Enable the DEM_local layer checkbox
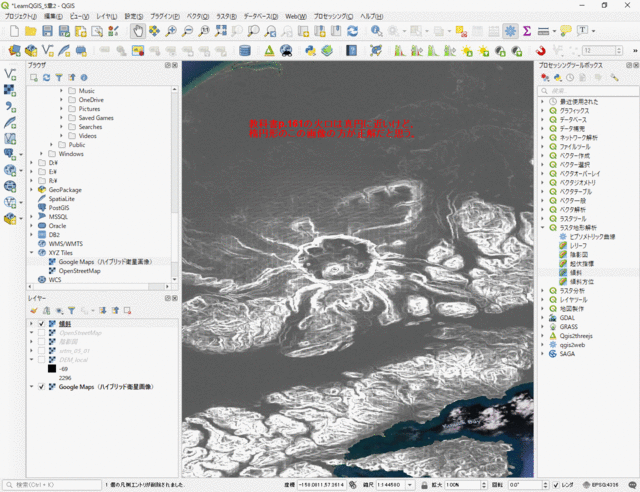640x492 pixels. [41, 360]
